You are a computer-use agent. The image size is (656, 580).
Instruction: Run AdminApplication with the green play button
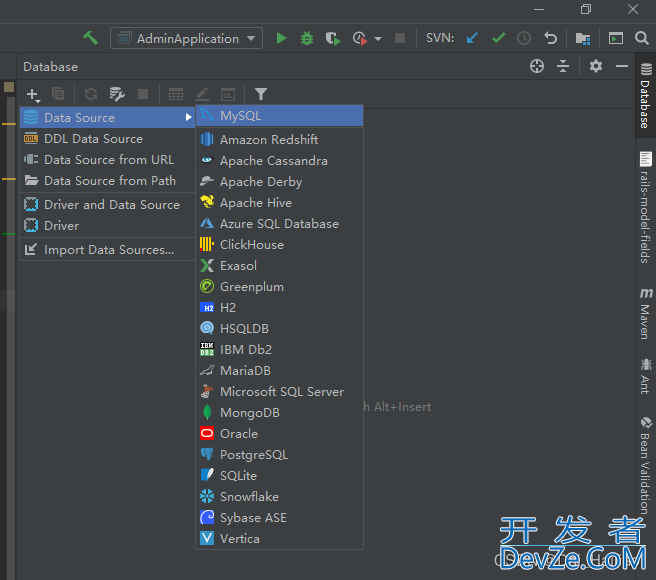click(x=281, y=38)
